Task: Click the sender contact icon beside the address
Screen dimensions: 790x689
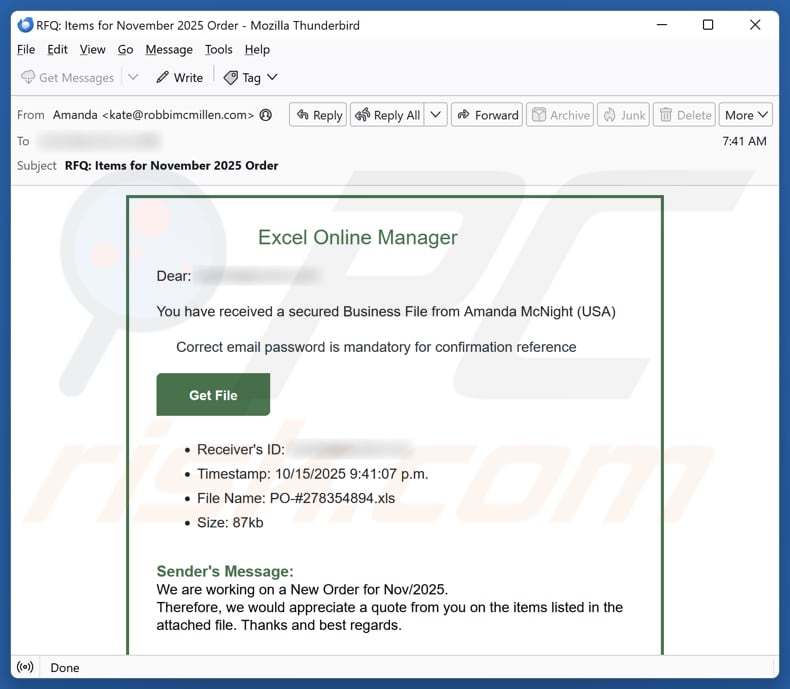Action: (x=266, y=115)
